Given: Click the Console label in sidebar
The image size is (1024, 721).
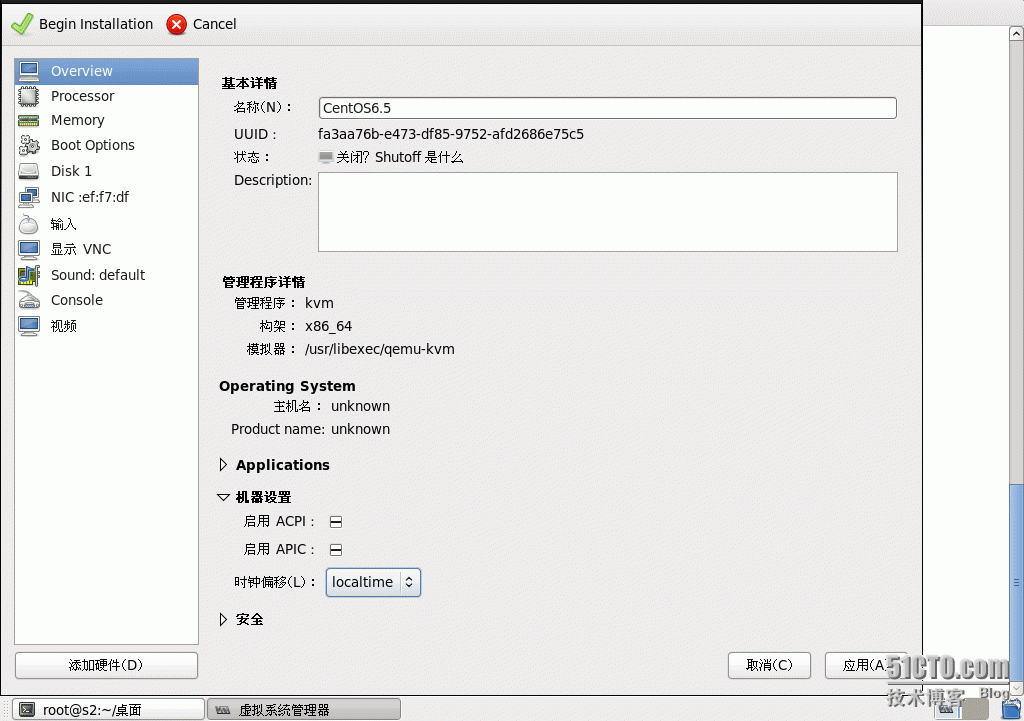Looking at the screenshot, I should tap(77, 300).
